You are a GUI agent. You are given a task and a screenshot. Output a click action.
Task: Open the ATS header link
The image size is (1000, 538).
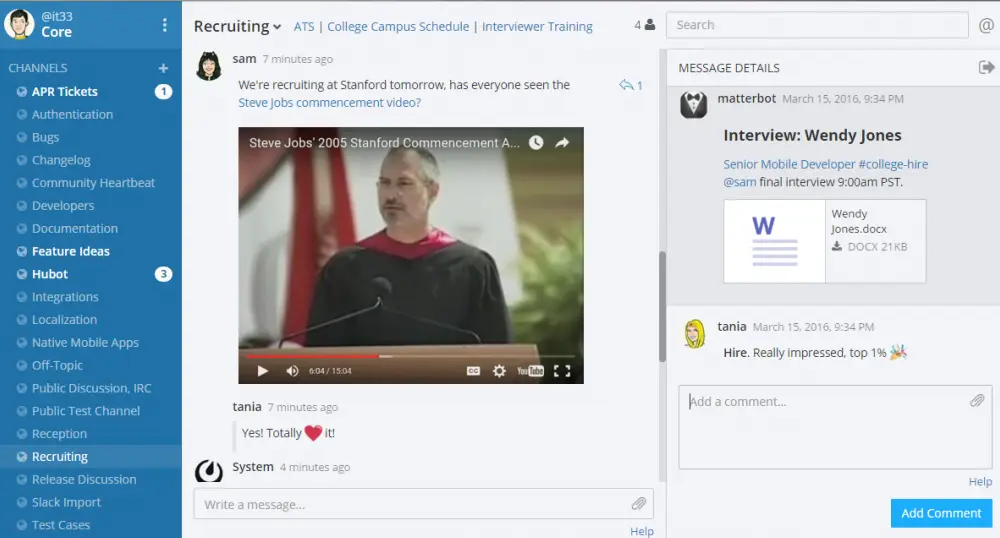click(x=304, y=27)
